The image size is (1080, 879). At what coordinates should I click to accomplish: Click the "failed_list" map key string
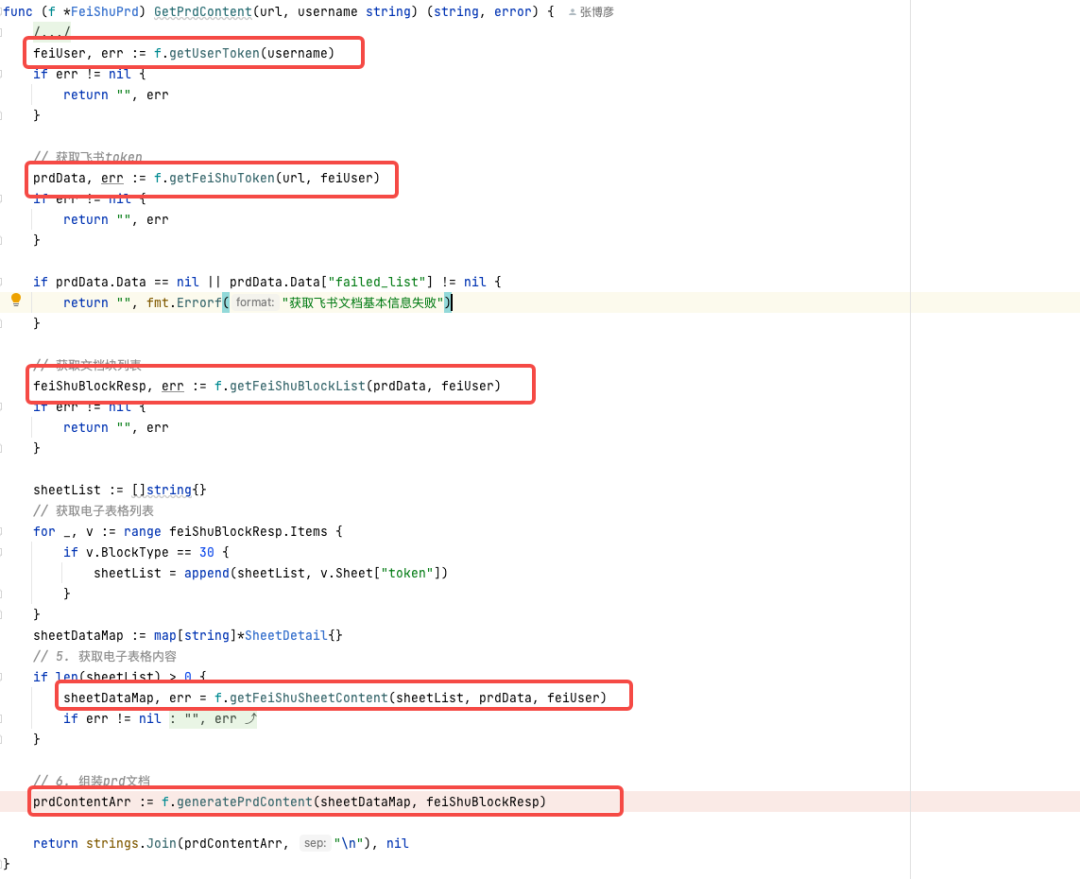tap(377, 282)
